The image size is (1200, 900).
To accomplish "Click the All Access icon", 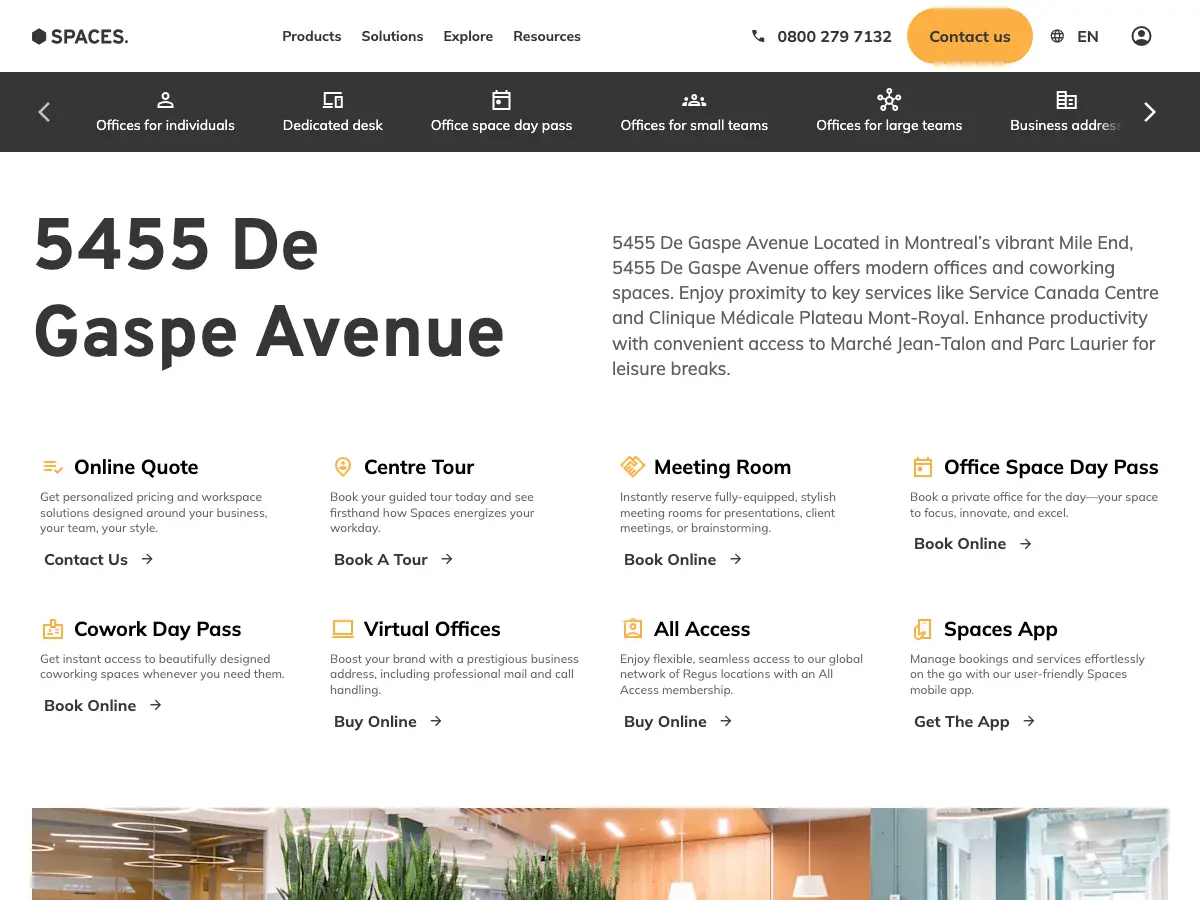I will pos(633,629).
